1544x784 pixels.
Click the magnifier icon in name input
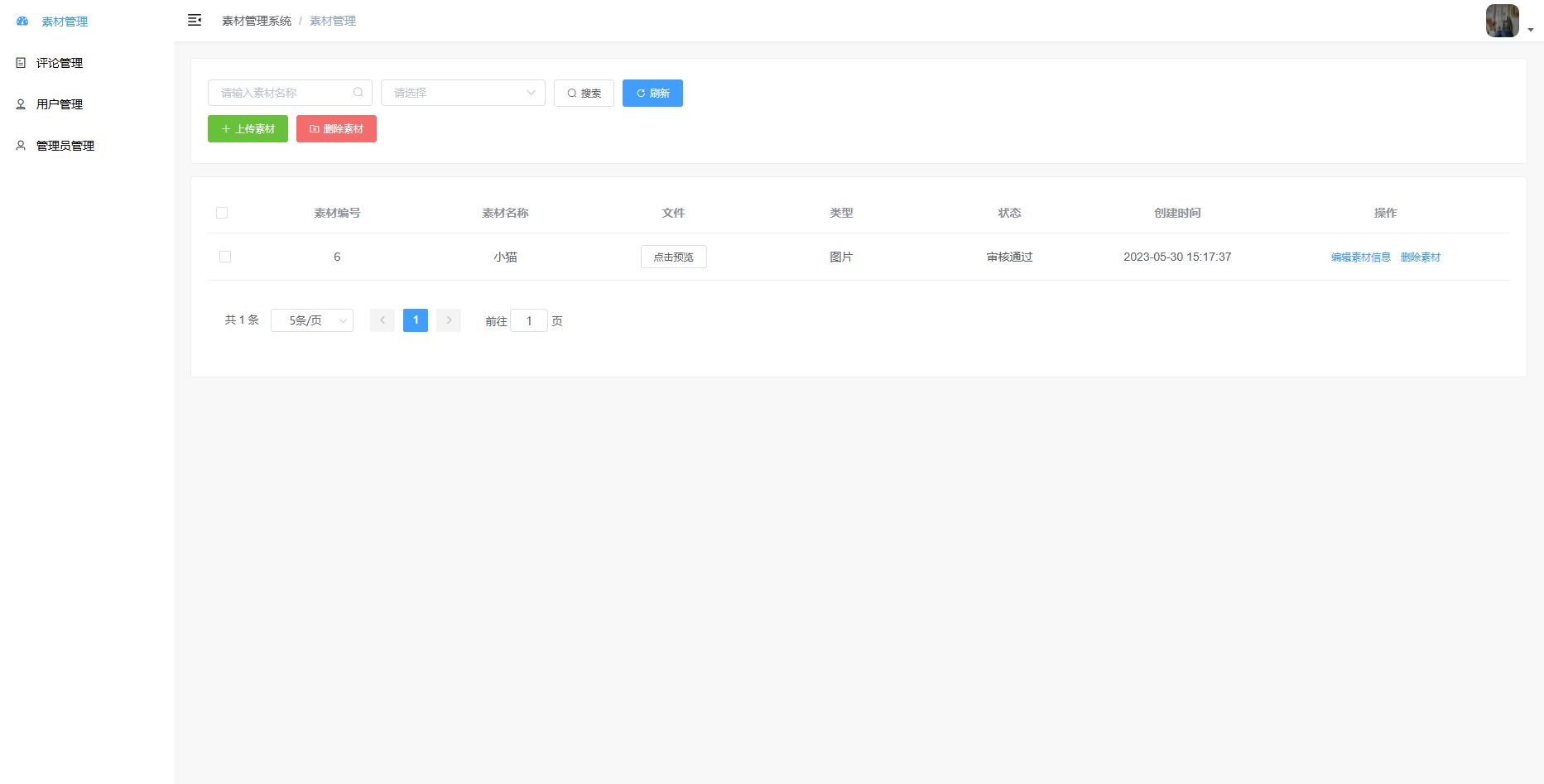coord(358,93)
